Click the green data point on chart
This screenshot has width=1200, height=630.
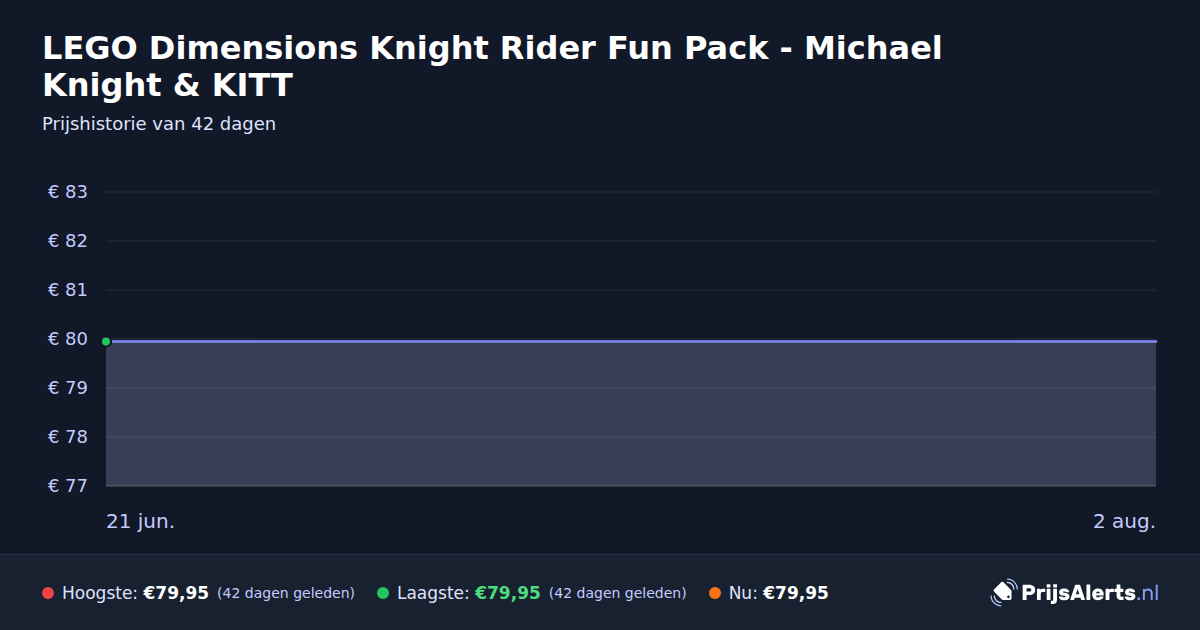106,341
